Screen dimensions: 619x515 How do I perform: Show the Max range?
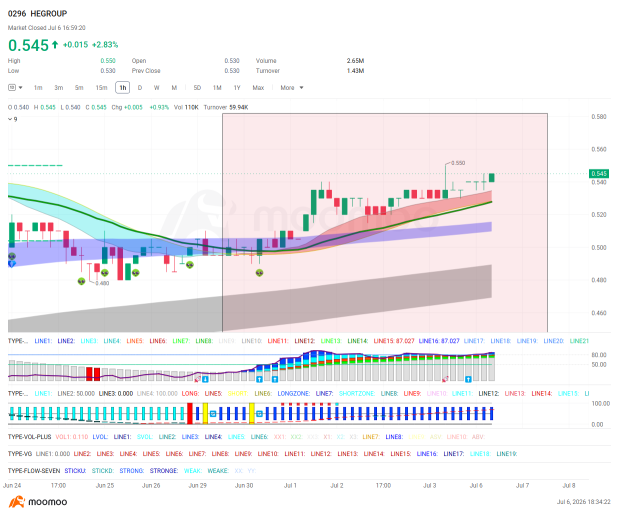pos(258,88)
